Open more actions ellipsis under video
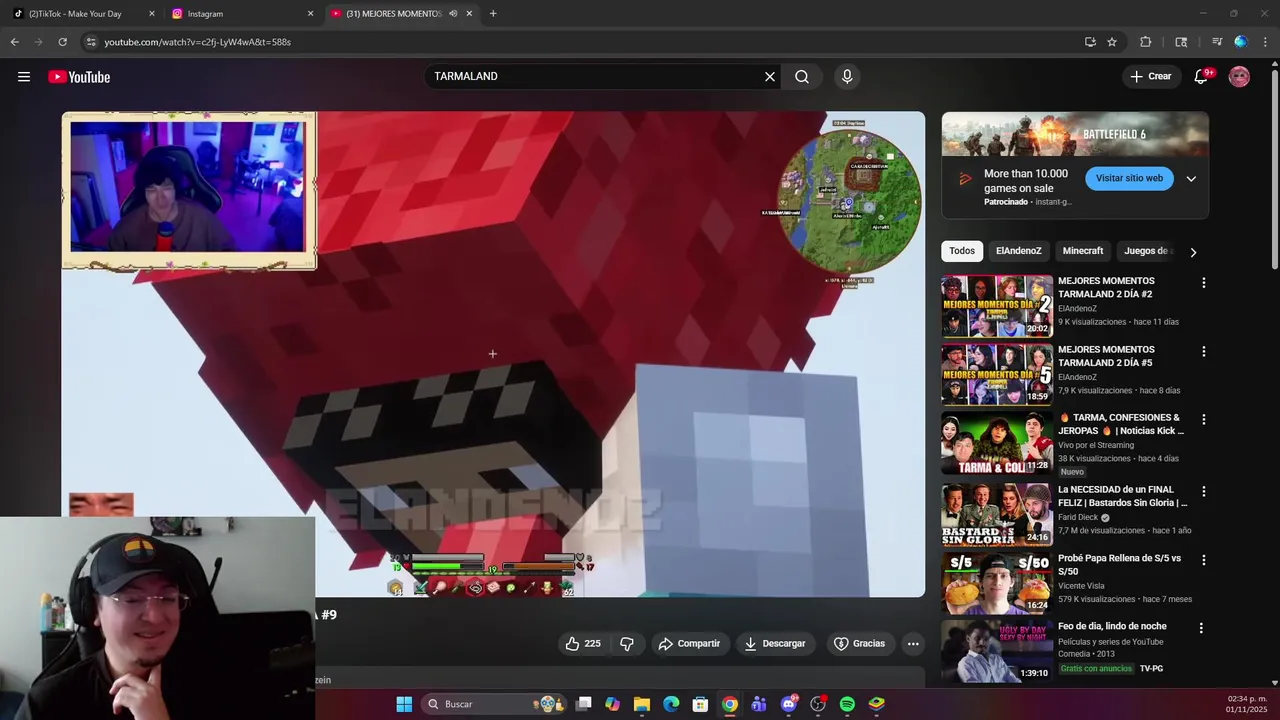Screen dimensions: 1280x720 click(x=913, y=644)
